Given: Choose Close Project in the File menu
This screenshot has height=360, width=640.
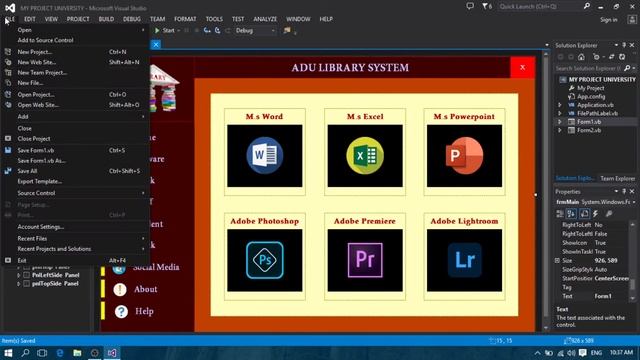Looking at the screenshot, I should click(x=75, y=139).
